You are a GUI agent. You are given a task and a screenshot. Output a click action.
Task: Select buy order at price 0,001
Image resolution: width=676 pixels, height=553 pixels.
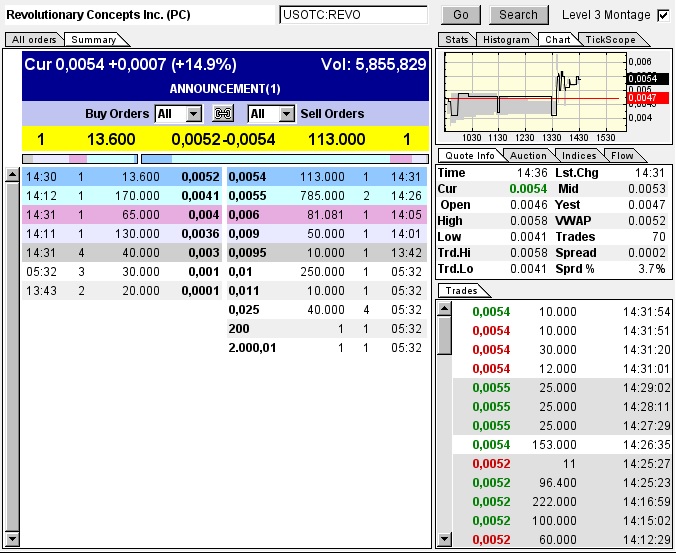point(122,272)
